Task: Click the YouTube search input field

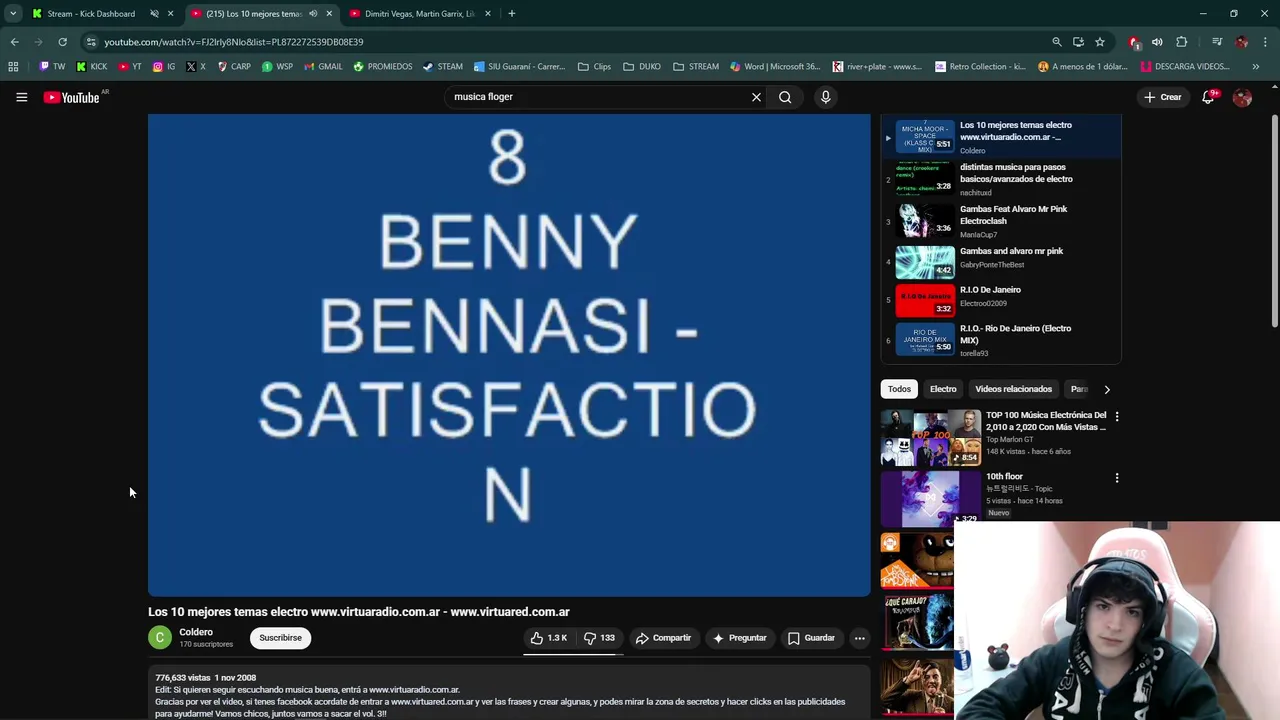Action: (x=595, y=97)
